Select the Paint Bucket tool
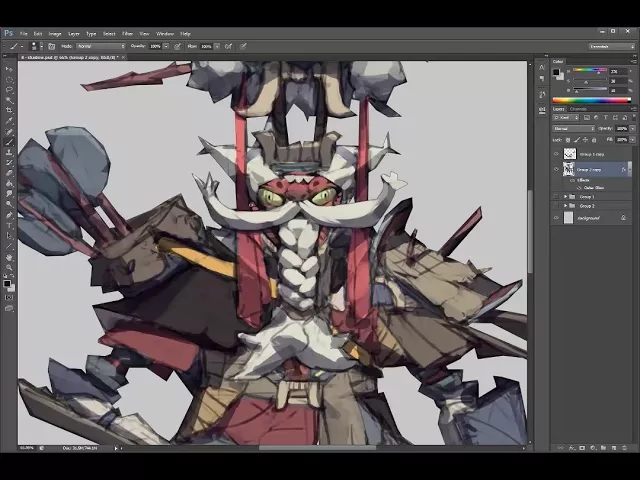This screenshot has width=640, height=480. 9,183
